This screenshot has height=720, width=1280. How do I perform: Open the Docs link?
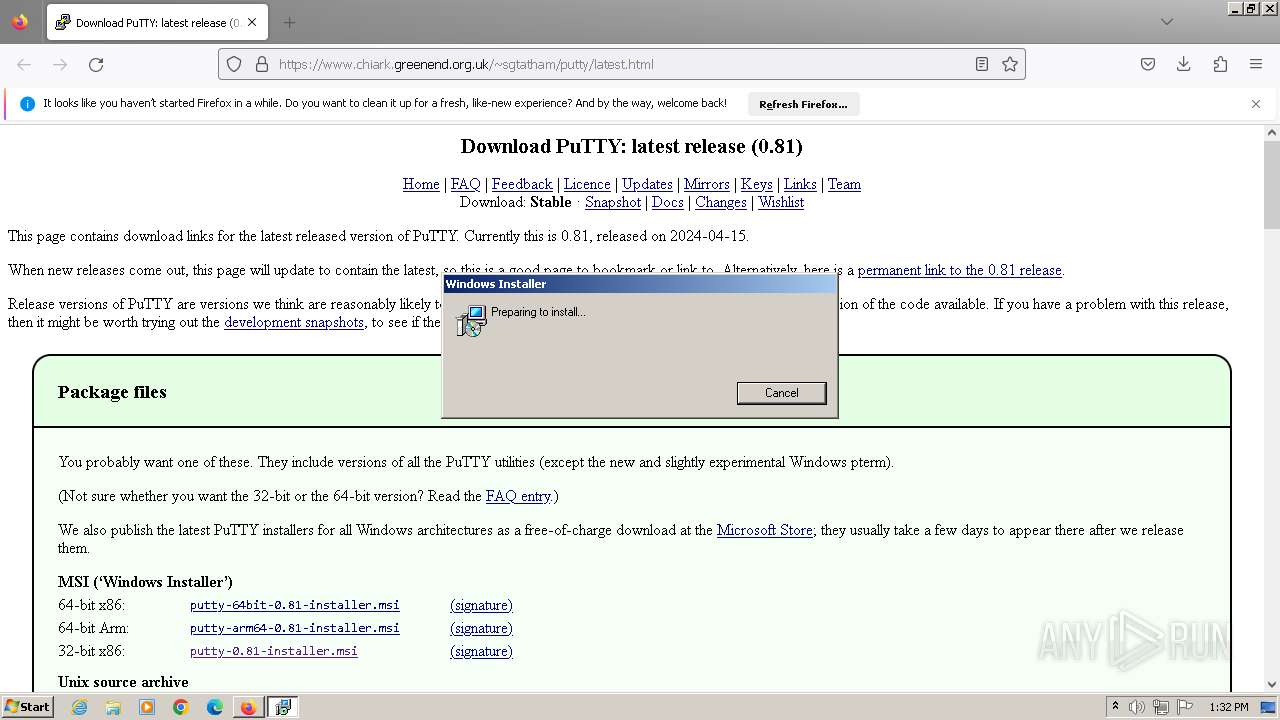pyautogui.click(x=667, y=202)
